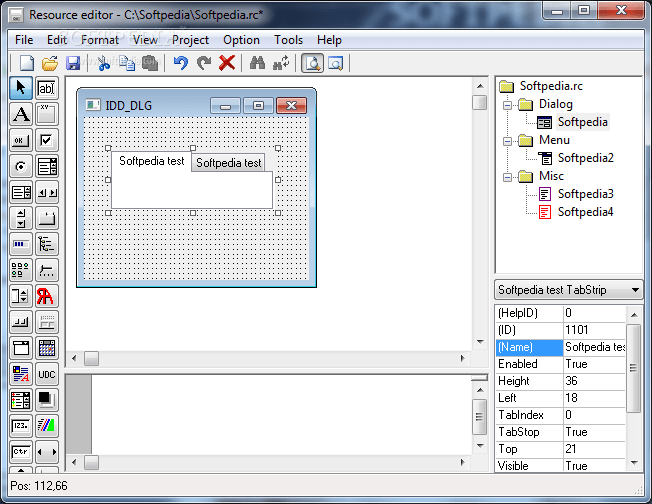Select the Edit box control tool
652x504 pixels.
point(47,88)
